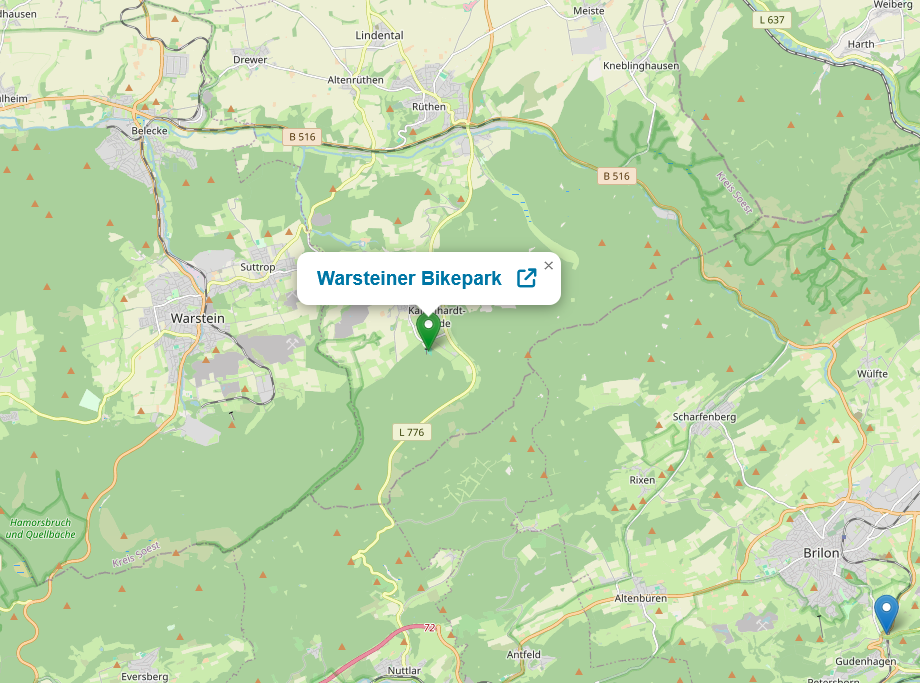Click the Rixen village label

[642, 480]
